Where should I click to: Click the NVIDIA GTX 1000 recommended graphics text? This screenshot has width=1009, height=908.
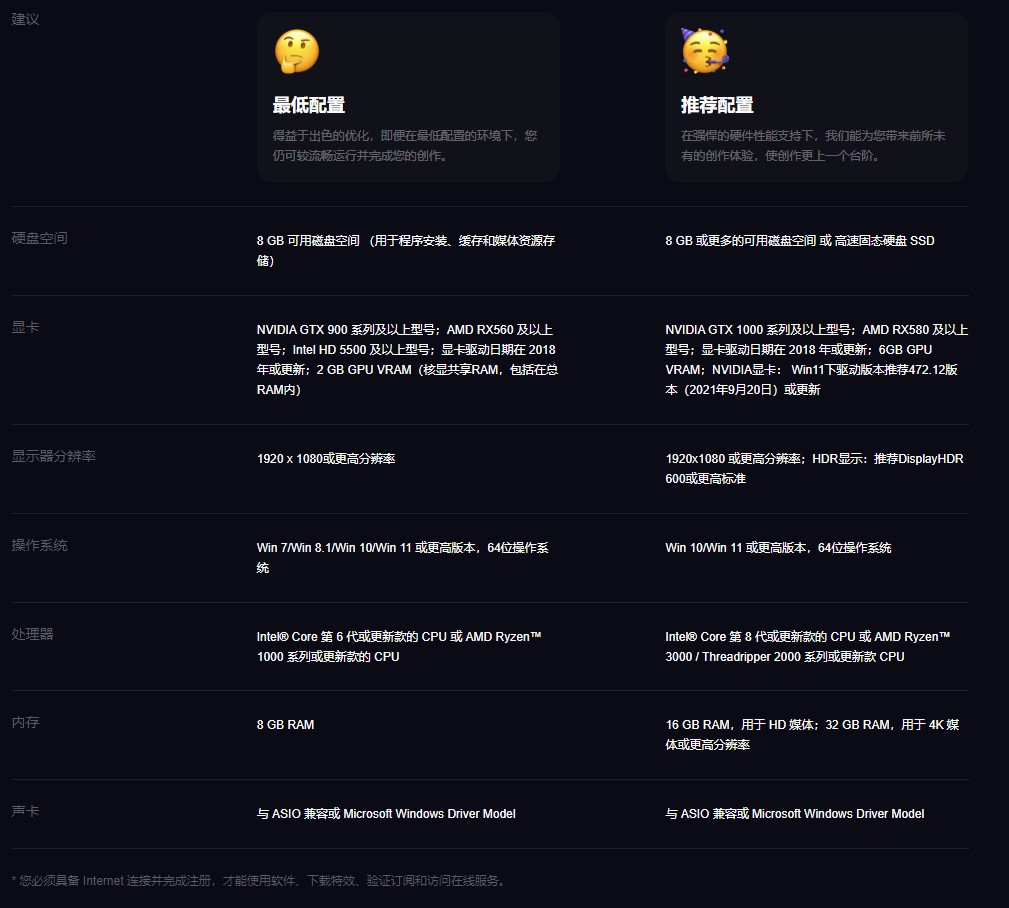tap(815, 359)
